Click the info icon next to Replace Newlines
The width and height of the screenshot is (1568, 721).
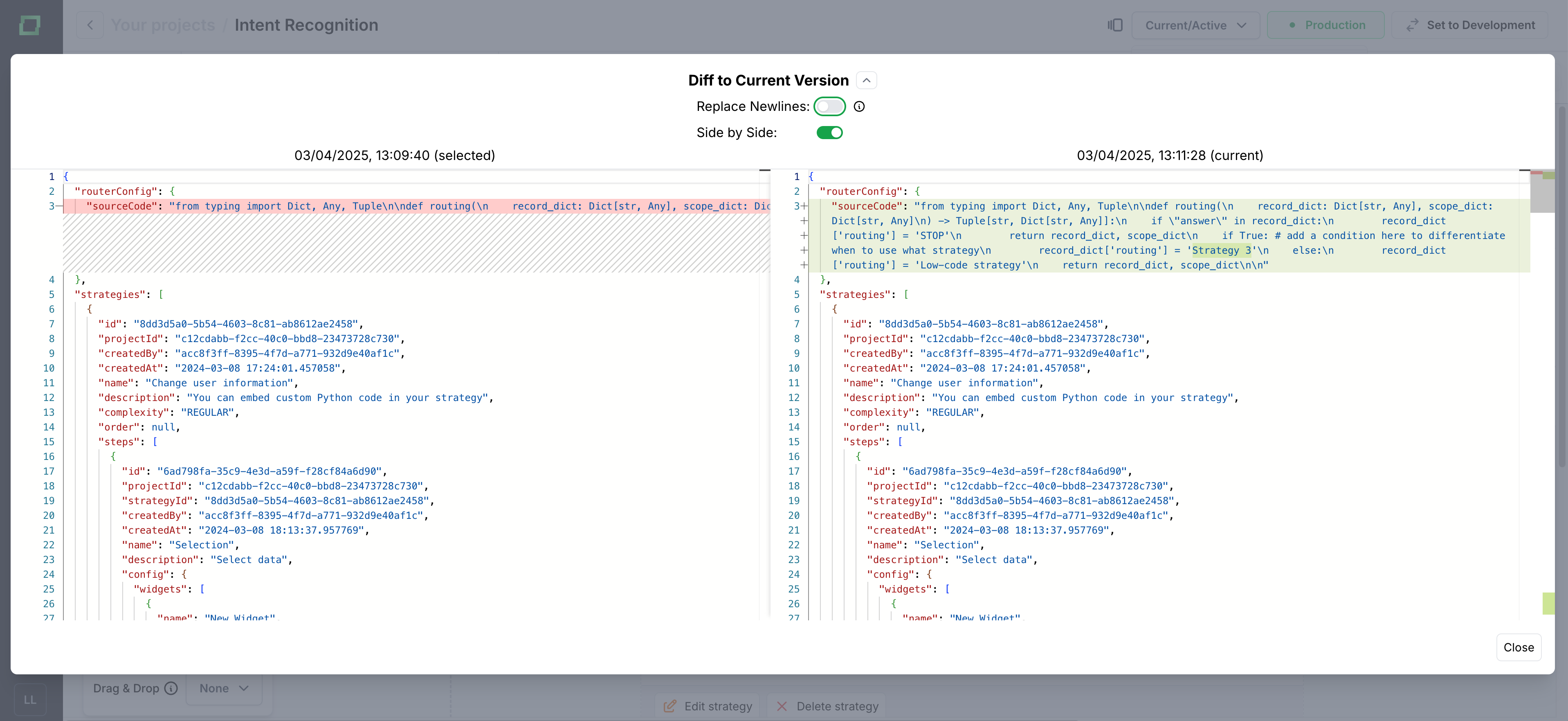(859, 106)
